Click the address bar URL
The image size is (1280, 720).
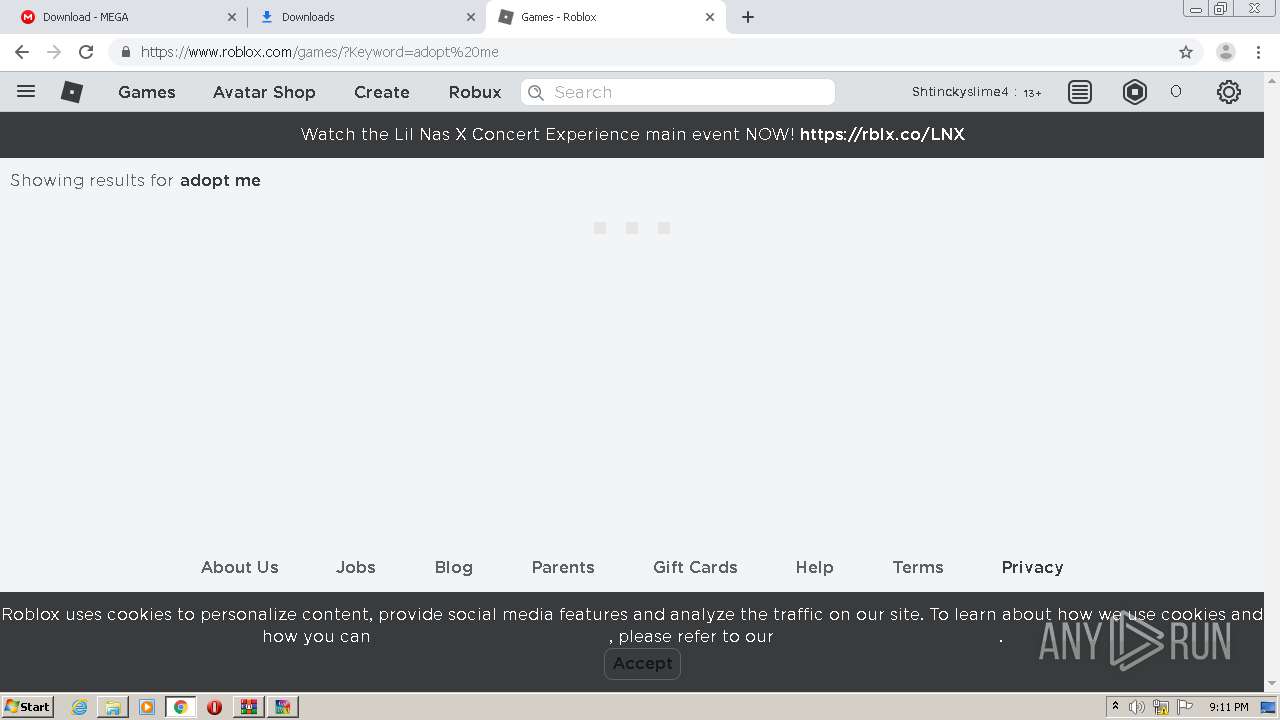320,52
